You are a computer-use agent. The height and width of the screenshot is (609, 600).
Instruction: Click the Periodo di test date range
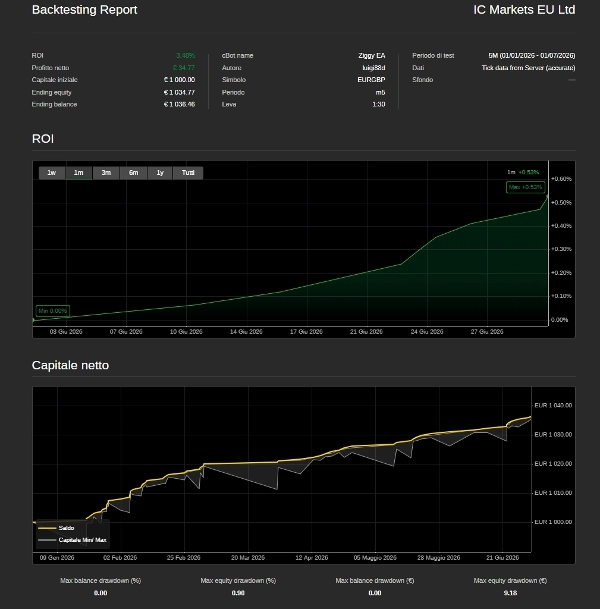532,56
